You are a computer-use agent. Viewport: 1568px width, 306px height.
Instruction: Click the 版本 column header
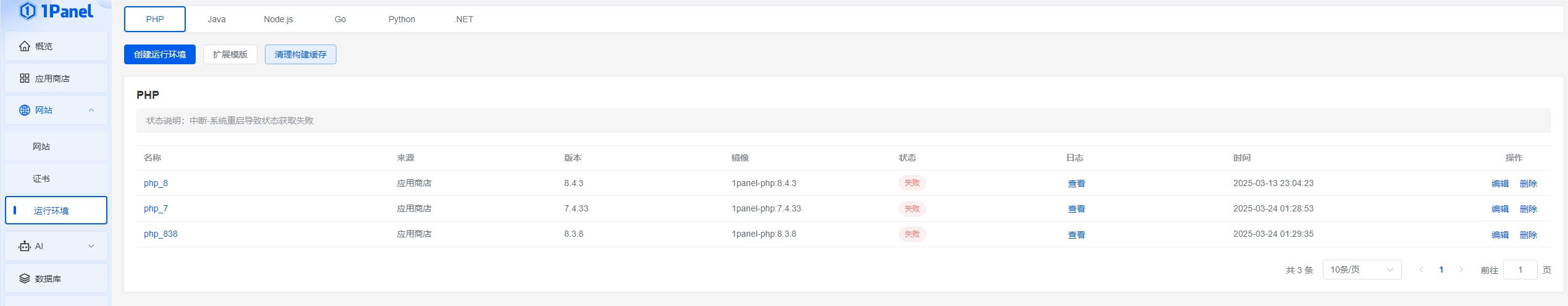pos(573,158)
